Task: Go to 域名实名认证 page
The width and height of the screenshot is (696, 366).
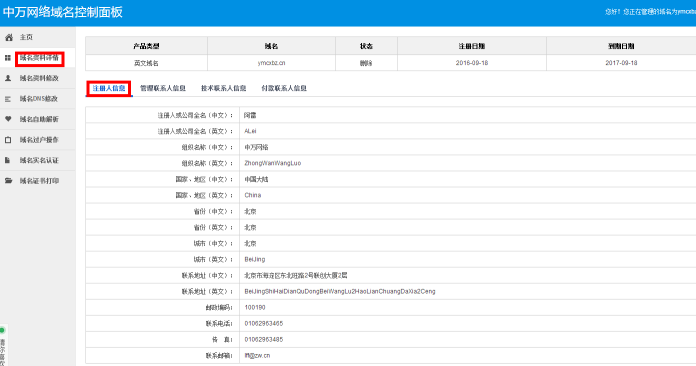Action: pyautogui.click(x=39, y=160)
